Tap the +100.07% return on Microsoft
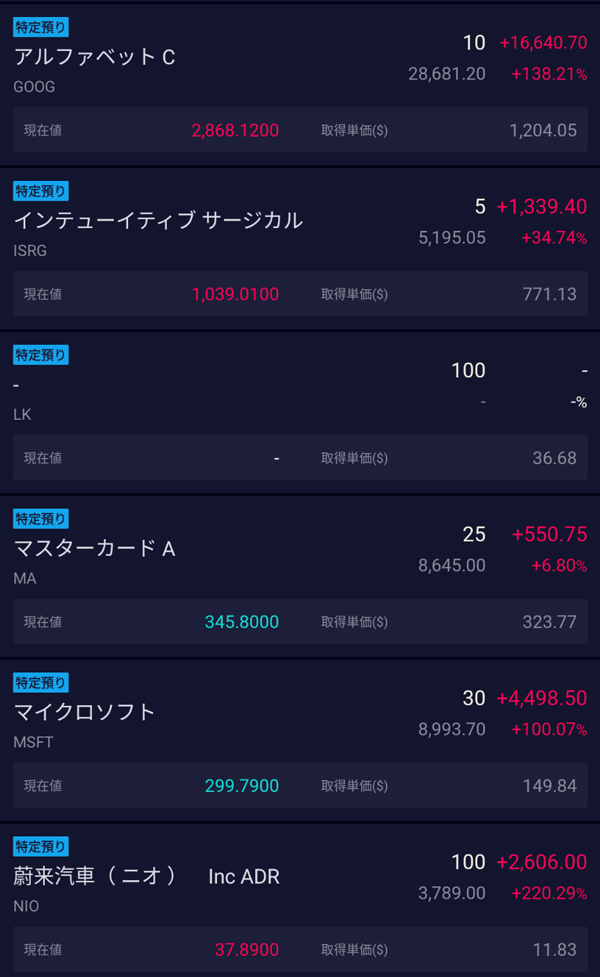This screenshot has height=977, width=600. (548, 730)
